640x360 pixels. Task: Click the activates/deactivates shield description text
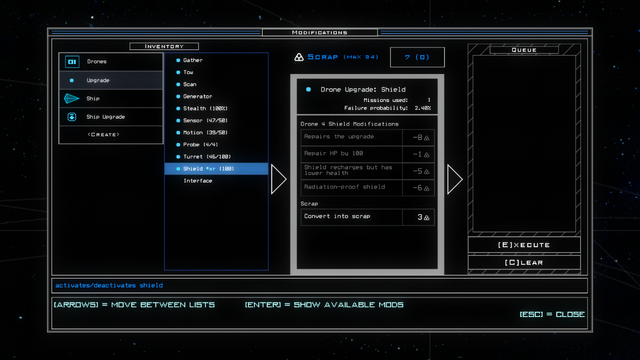(x=109, y=285)
